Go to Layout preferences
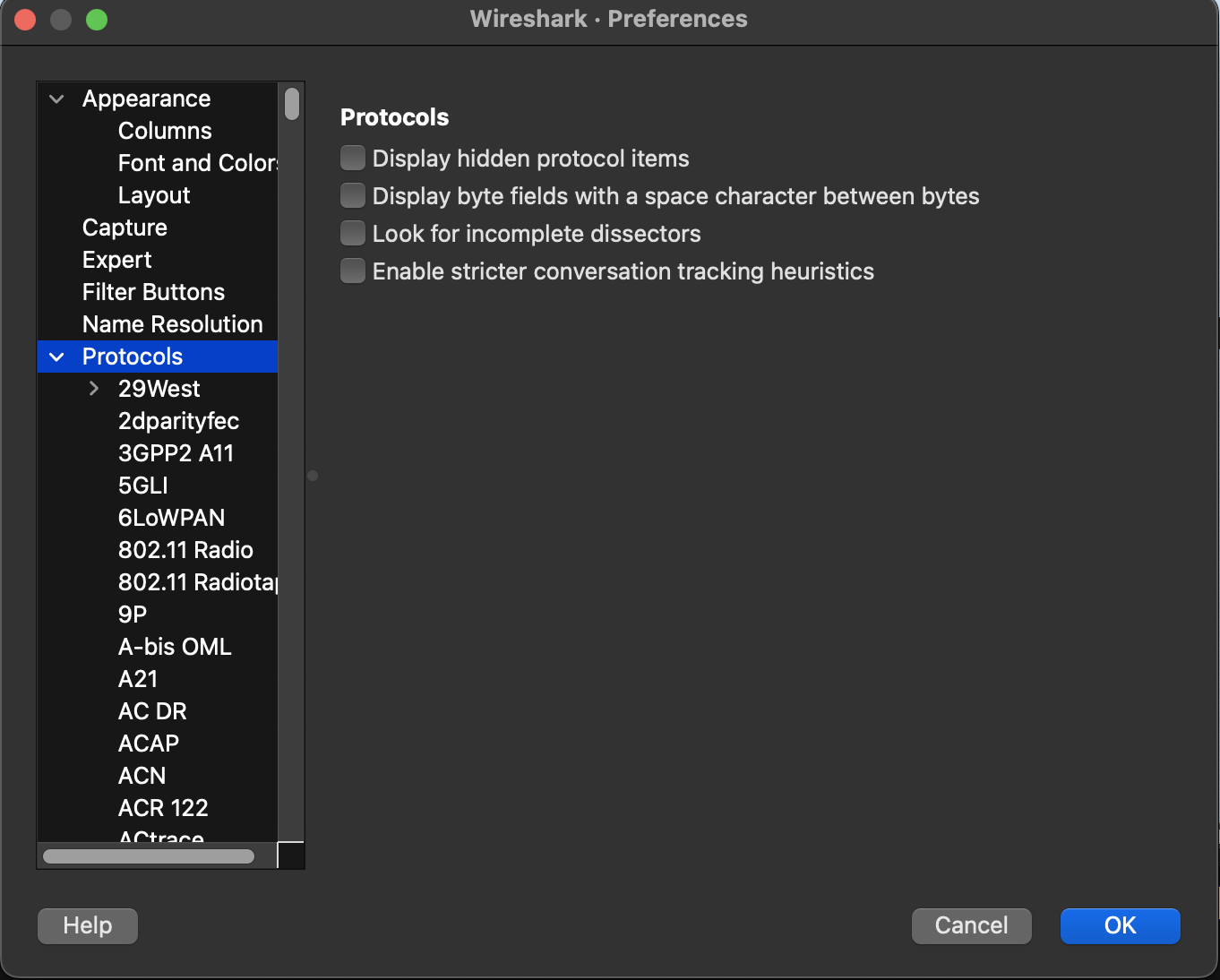Screen dimensions: 1220x980 pyautogui.click(x=154, y=195)
